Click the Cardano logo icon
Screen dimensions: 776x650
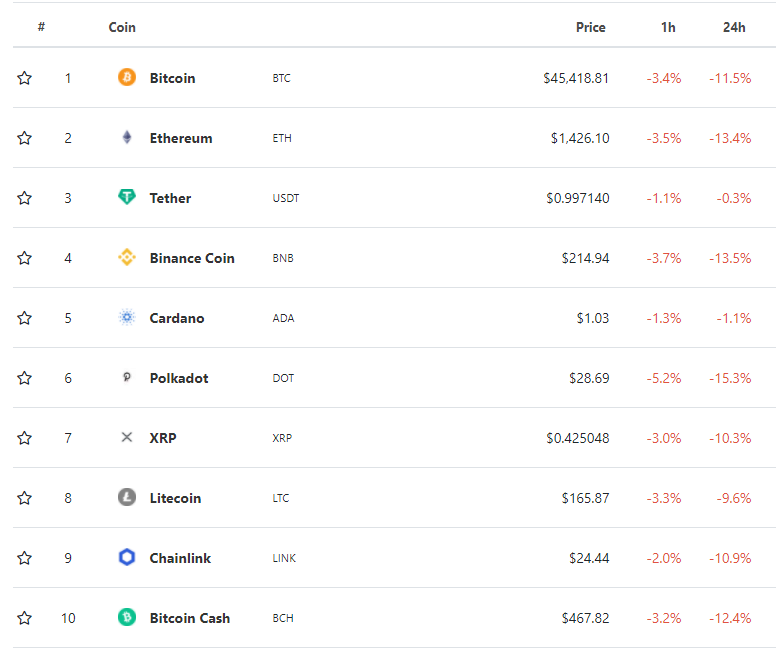[x=127, y=317]
